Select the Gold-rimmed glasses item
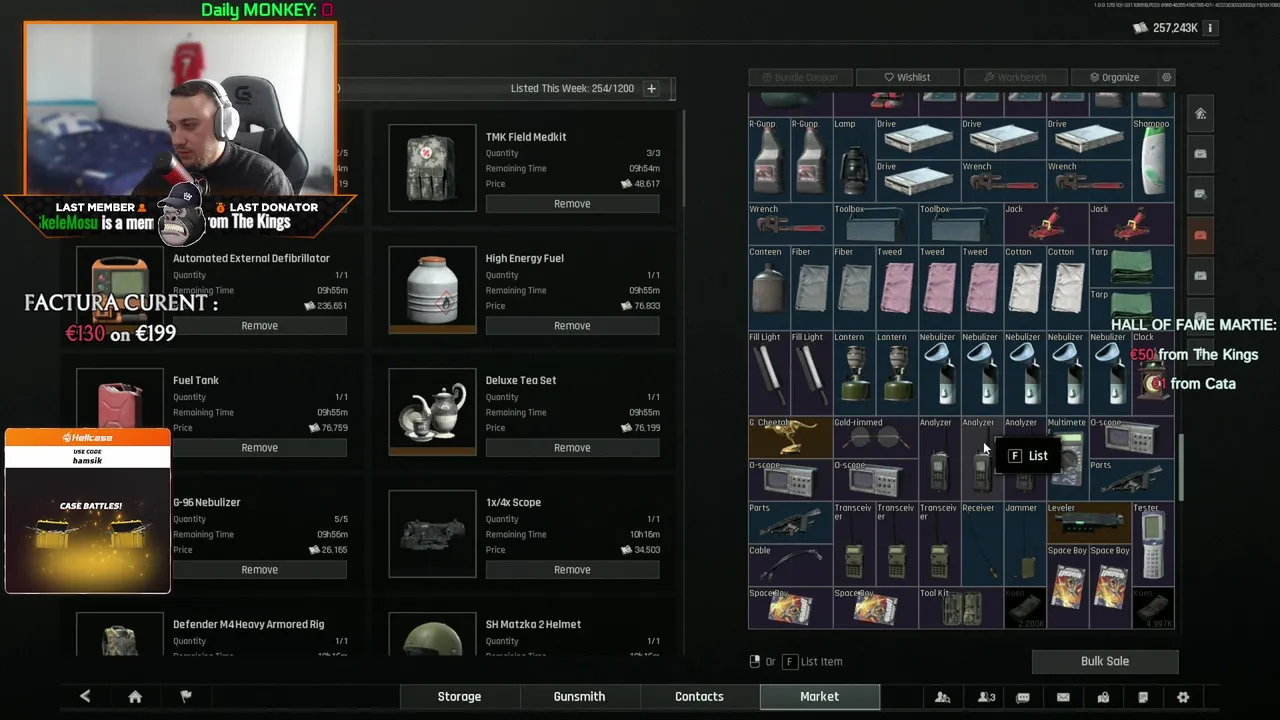Image resolution: width=1280 pixels, height=720 pixels. (875, 436)
